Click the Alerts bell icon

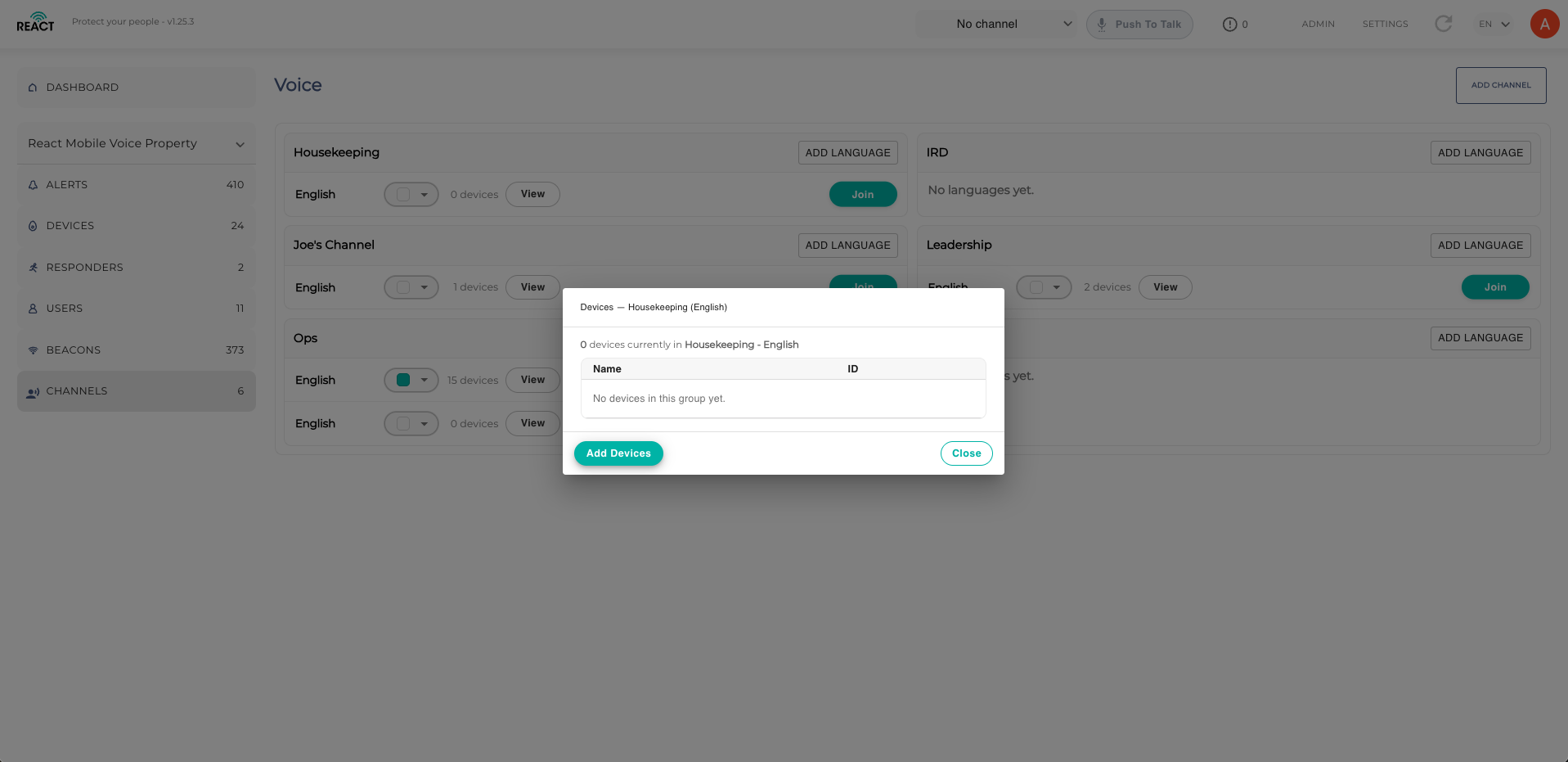coord(33,185)
